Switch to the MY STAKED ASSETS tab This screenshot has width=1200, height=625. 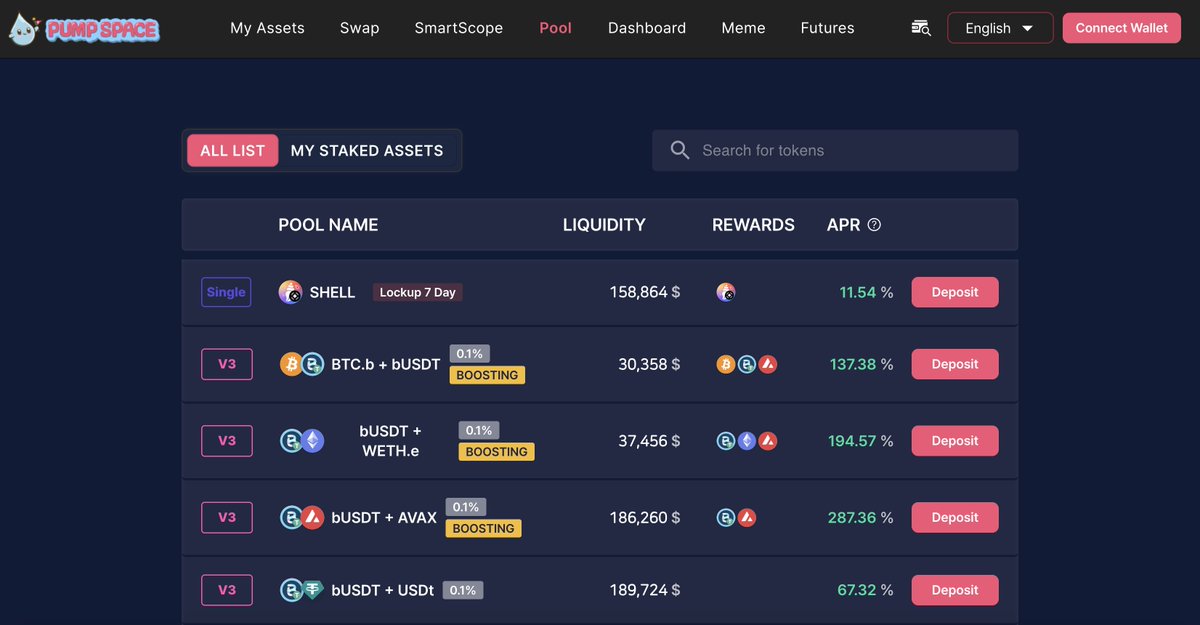[367, 151]
